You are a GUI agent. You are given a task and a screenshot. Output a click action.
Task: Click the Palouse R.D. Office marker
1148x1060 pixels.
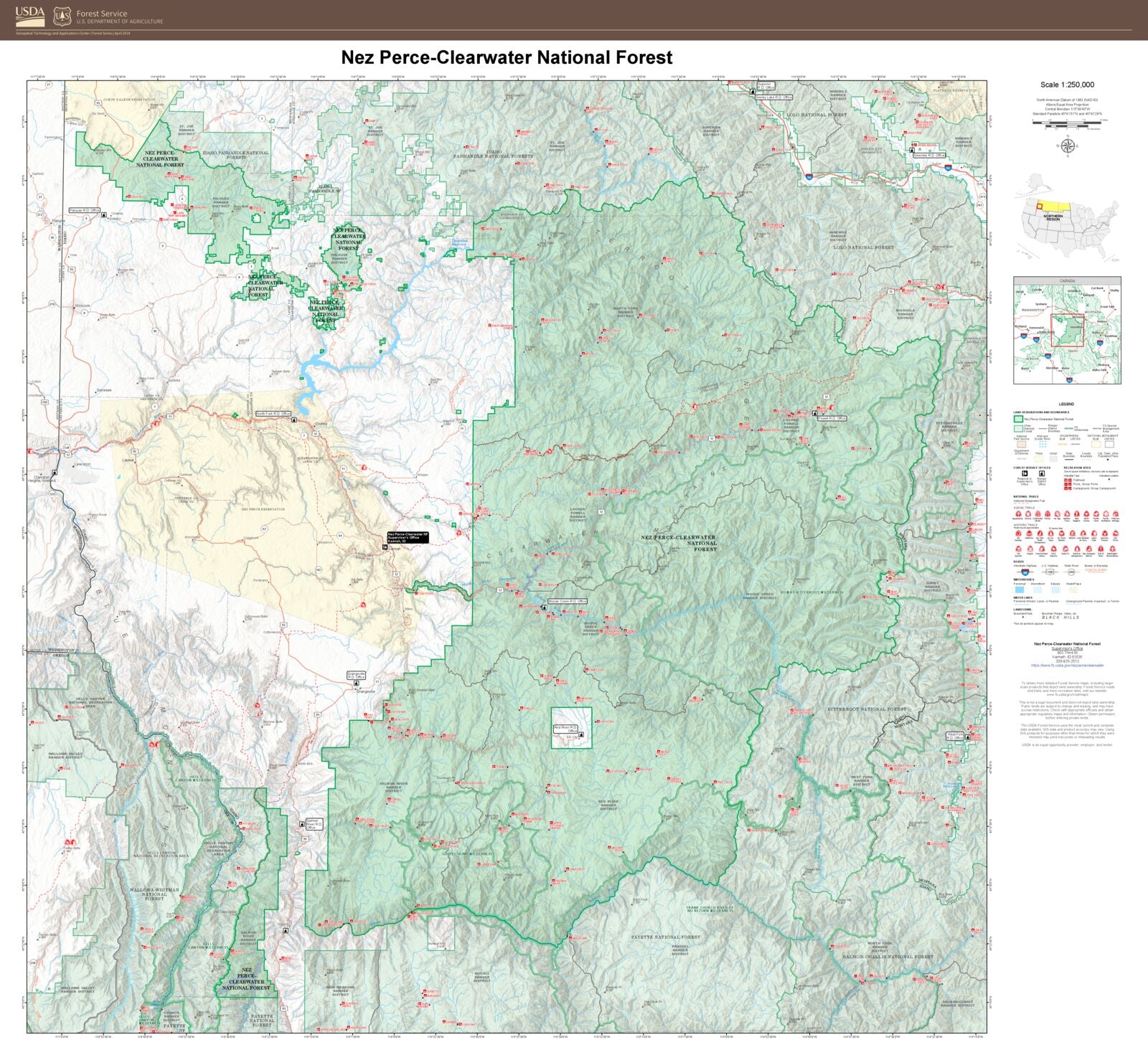(104, 214)
